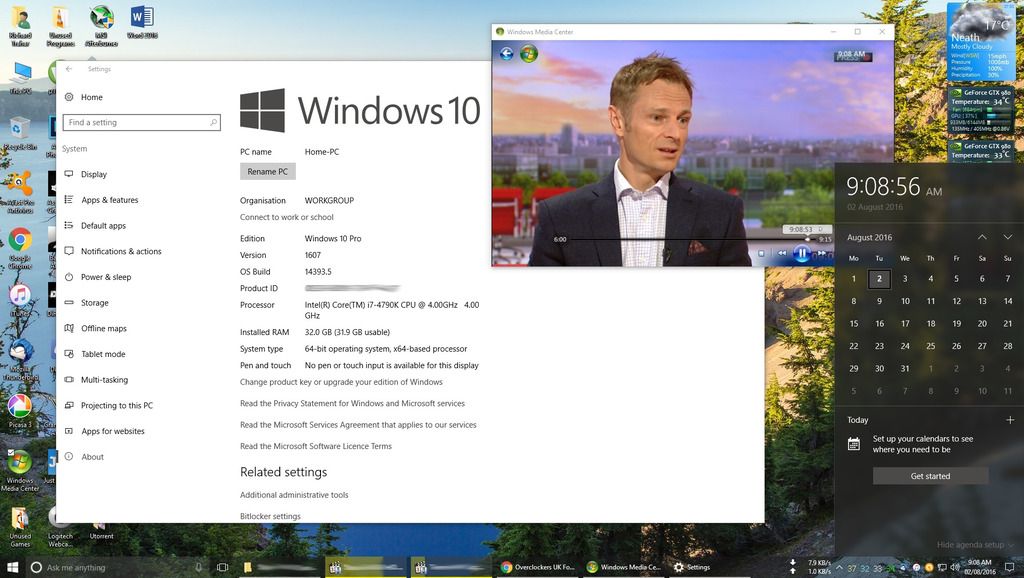Click Connect to work or school link
The width and height of the screenshot is (1024, 578).
[x=287, y=217]
